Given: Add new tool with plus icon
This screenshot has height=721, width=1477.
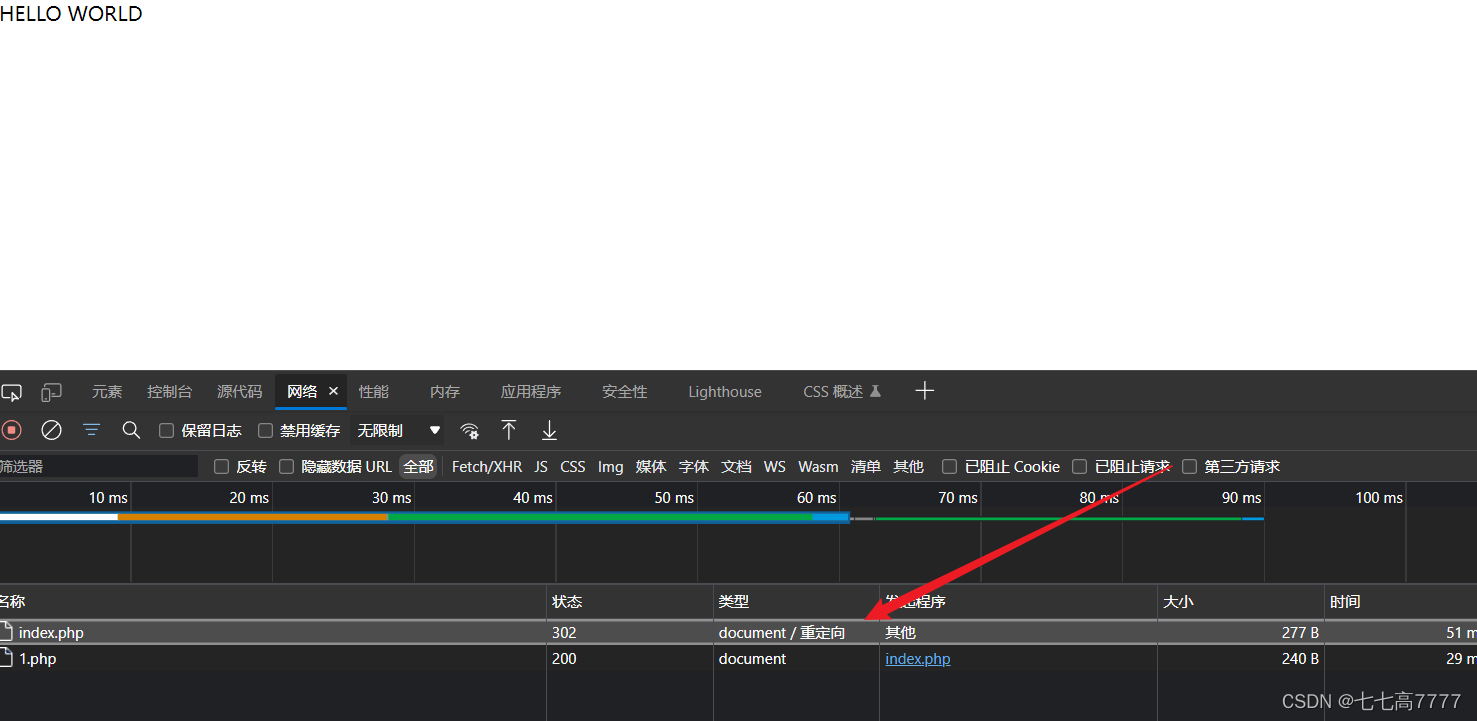Looking at the screenshot, I should (924, 391).
